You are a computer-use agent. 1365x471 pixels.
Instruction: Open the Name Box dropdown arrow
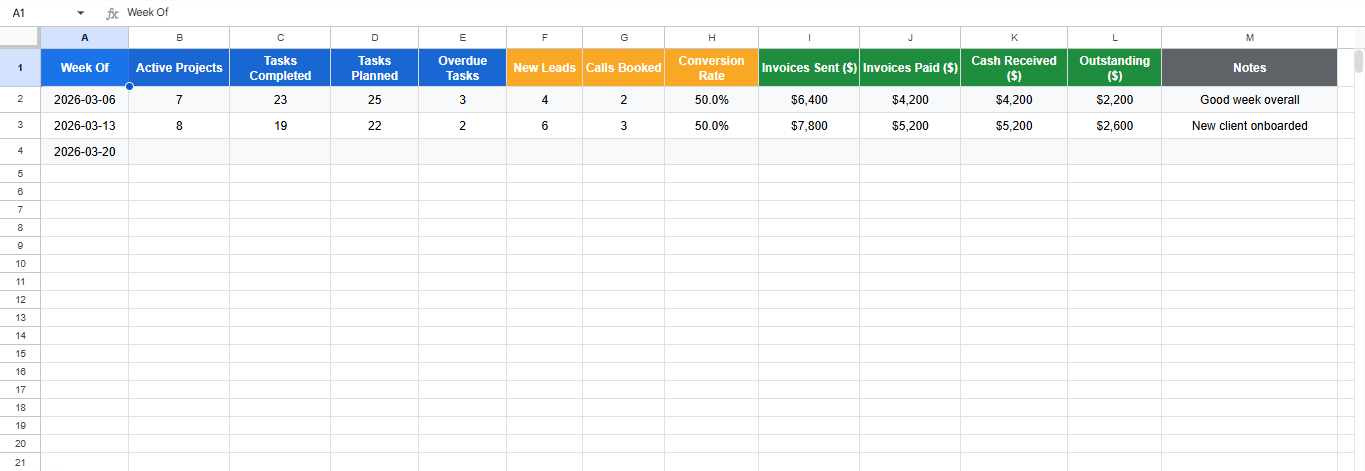(81, 13)
